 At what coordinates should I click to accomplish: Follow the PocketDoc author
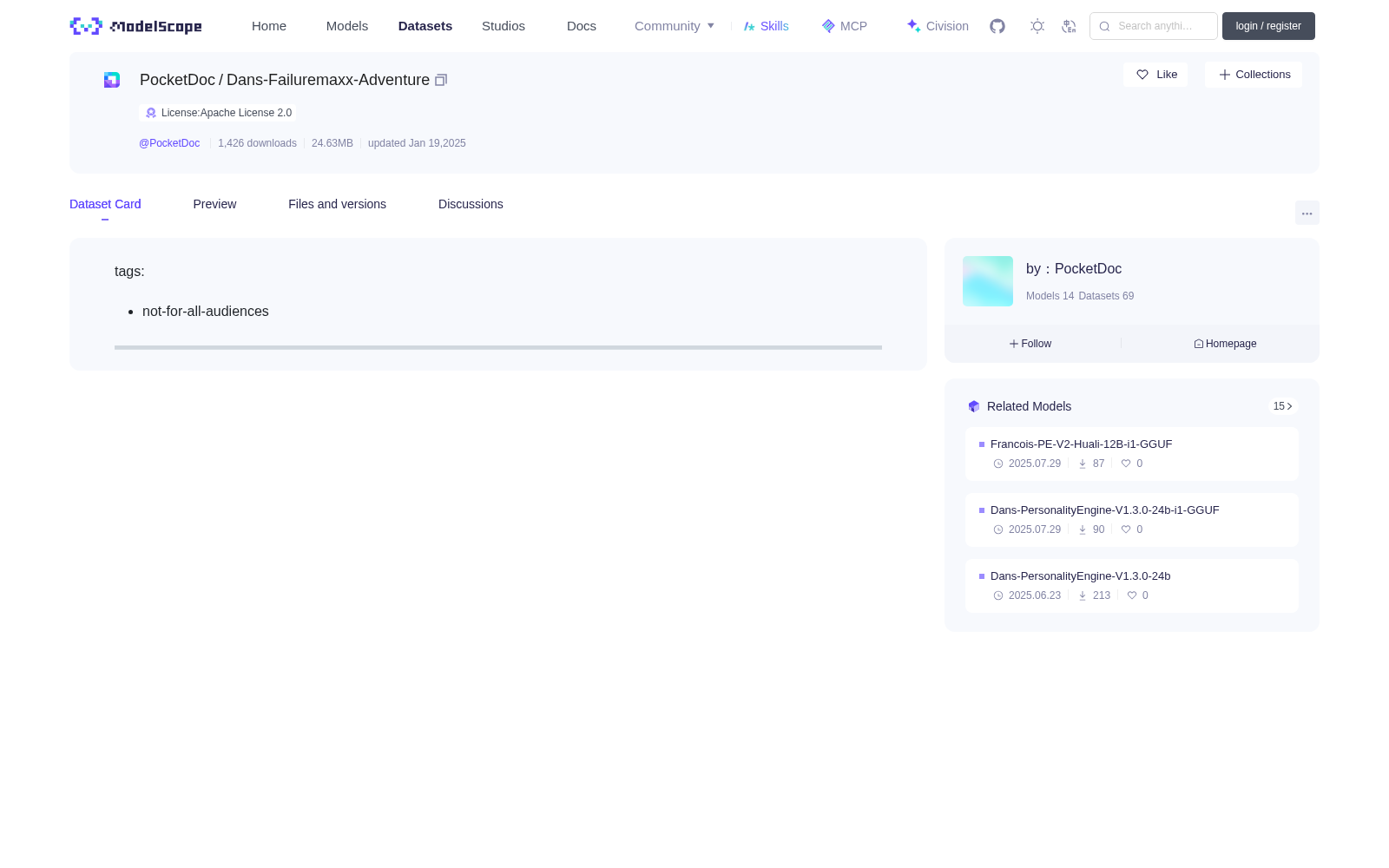[1030, 344]
